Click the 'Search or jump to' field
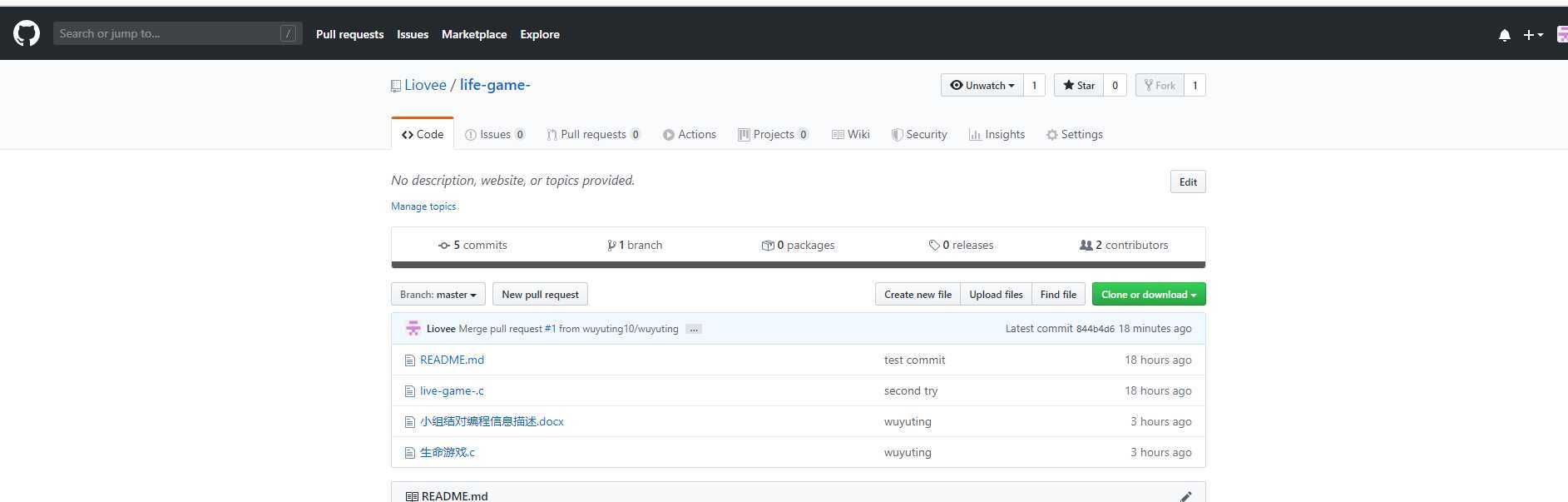This screenshot has width=1568, height=502. 177,33
